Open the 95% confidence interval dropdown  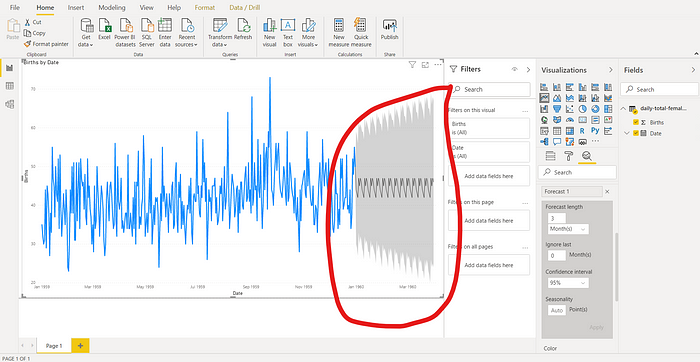pyautogui.click(x=568, y=283)
